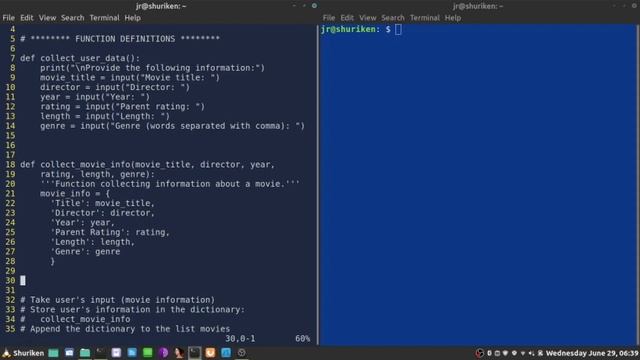Open File menu in left vim terminal
Viewport: 640px width, 360px height.
9,18
